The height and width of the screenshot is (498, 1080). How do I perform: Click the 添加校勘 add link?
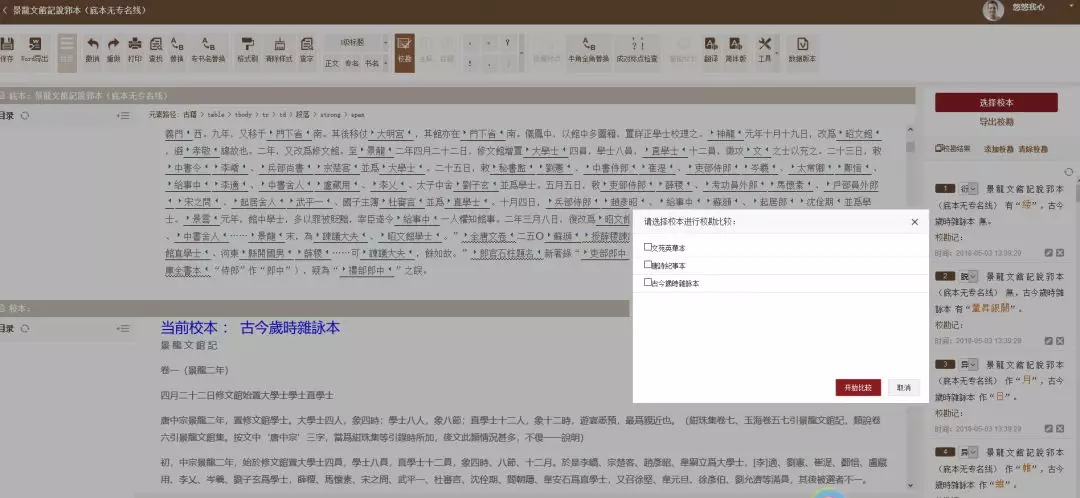[x=999, y=149]
